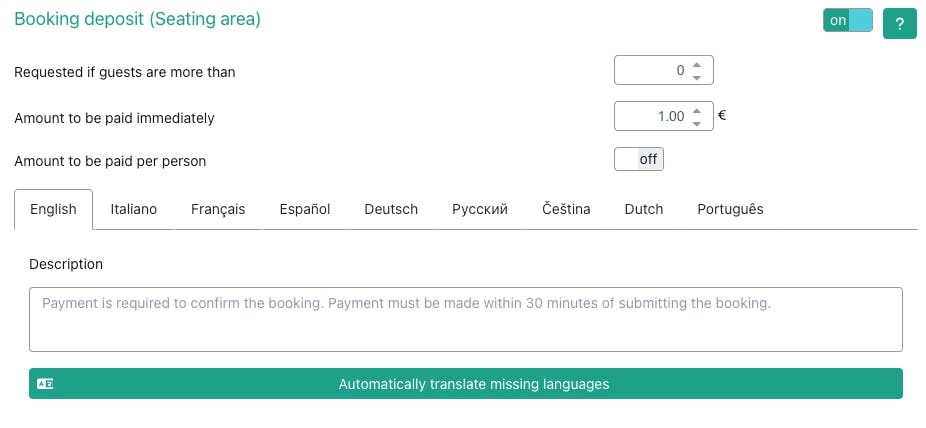
Task: Select the English tab
Action: [53, 209]
